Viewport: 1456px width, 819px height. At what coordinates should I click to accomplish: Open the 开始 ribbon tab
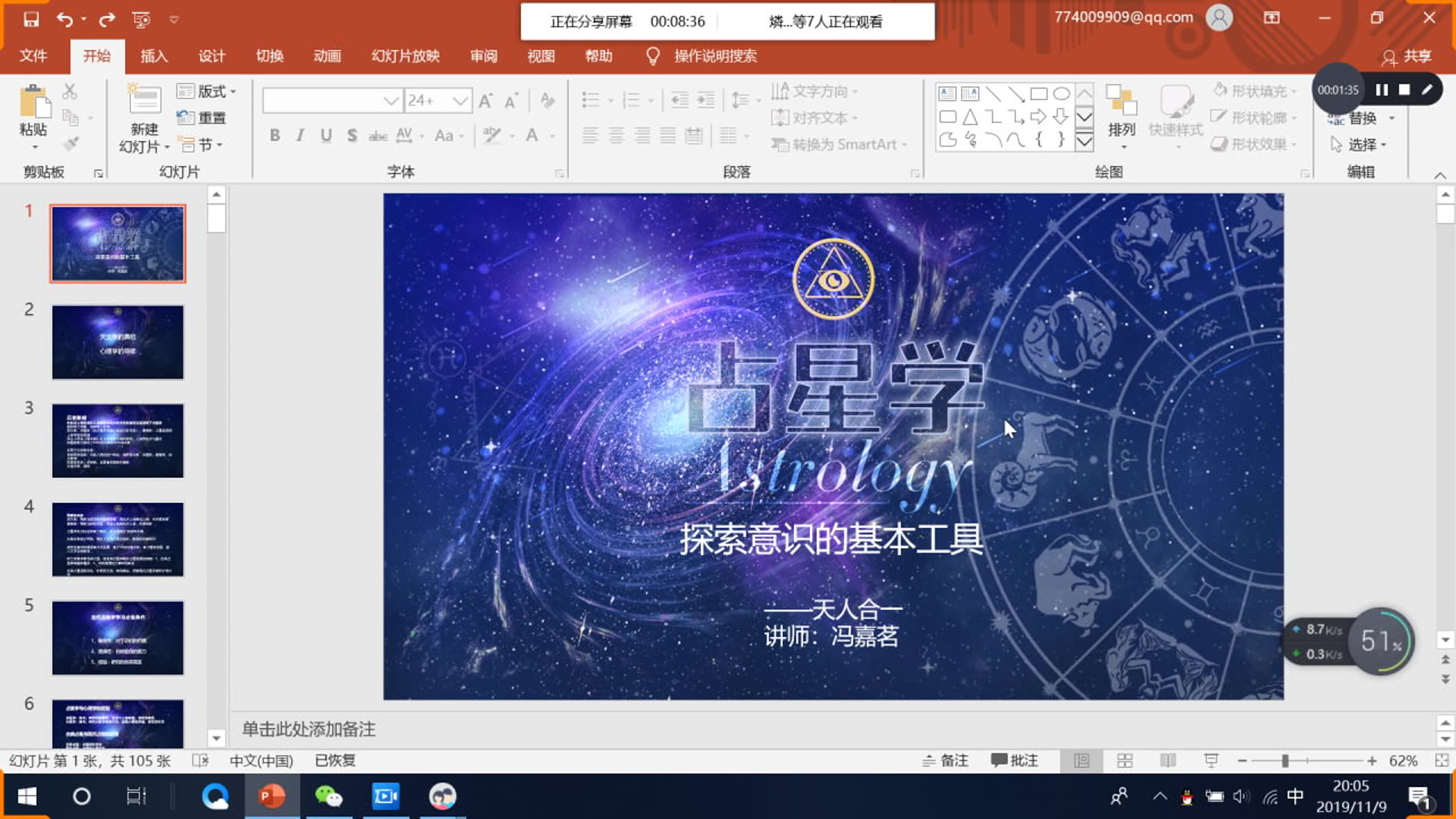96,56
